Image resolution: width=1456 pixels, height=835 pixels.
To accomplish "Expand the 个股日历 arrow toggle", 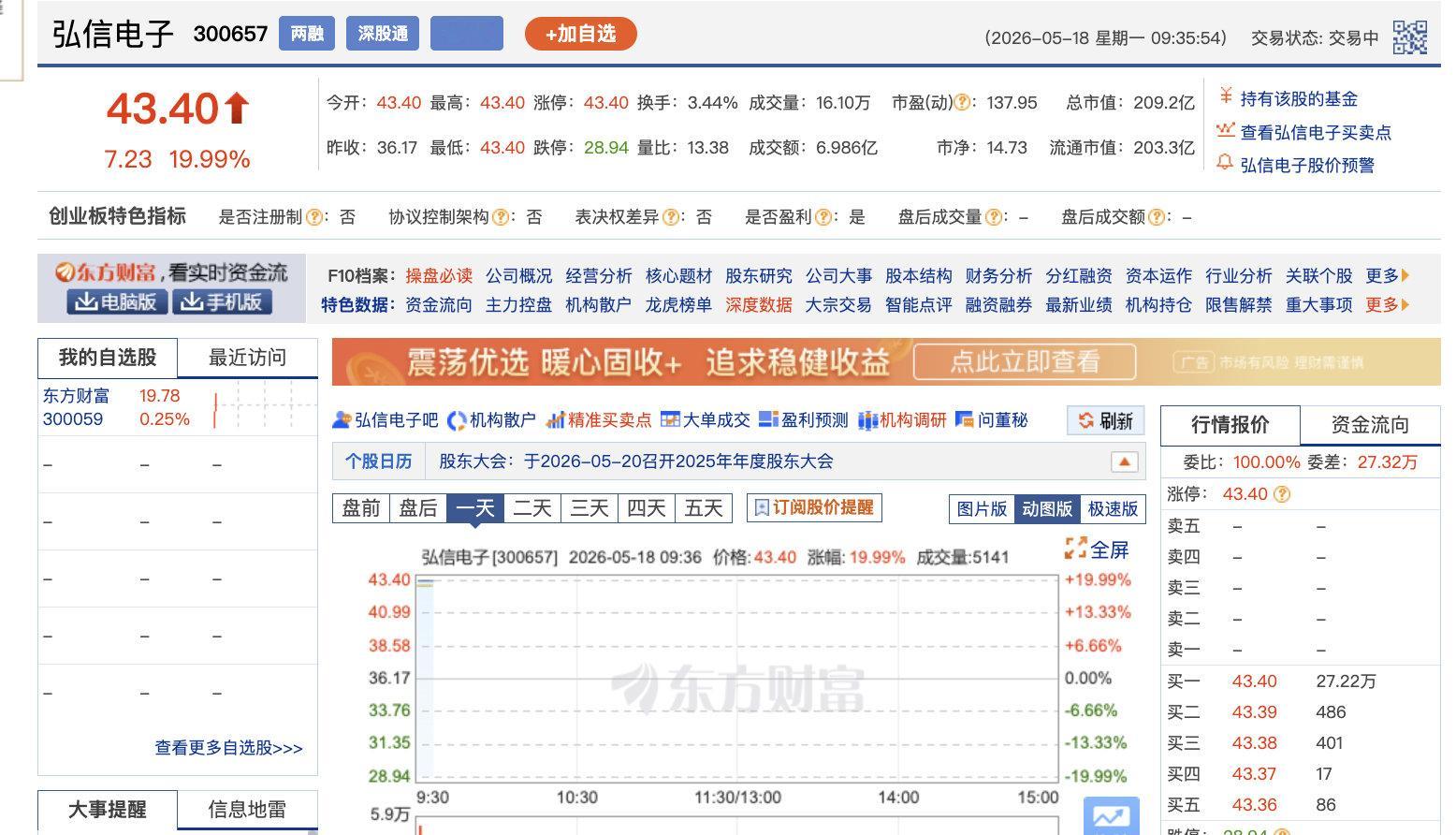I will coord(1124,462).
